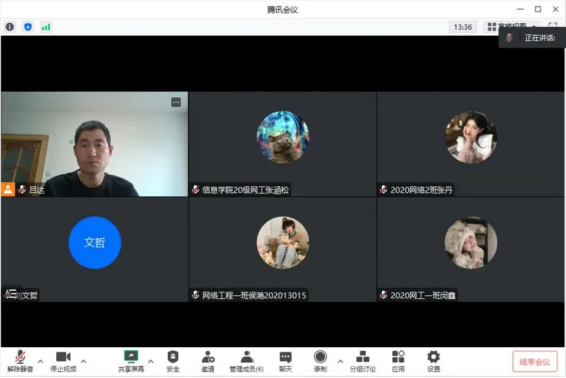Open the three-dot menu on host video
This screenshot has height=378, width=566.
(x=176, y=103)
